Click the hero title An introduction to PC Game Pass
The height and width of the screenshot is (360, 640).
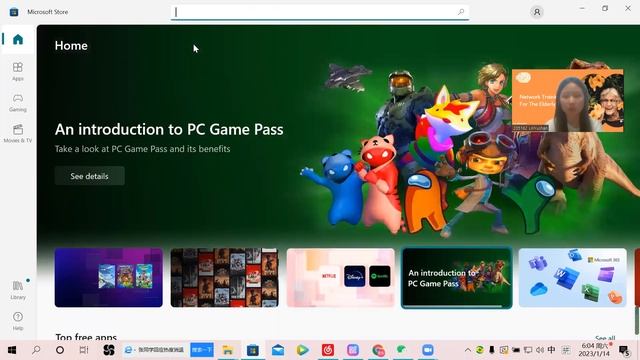169,129
